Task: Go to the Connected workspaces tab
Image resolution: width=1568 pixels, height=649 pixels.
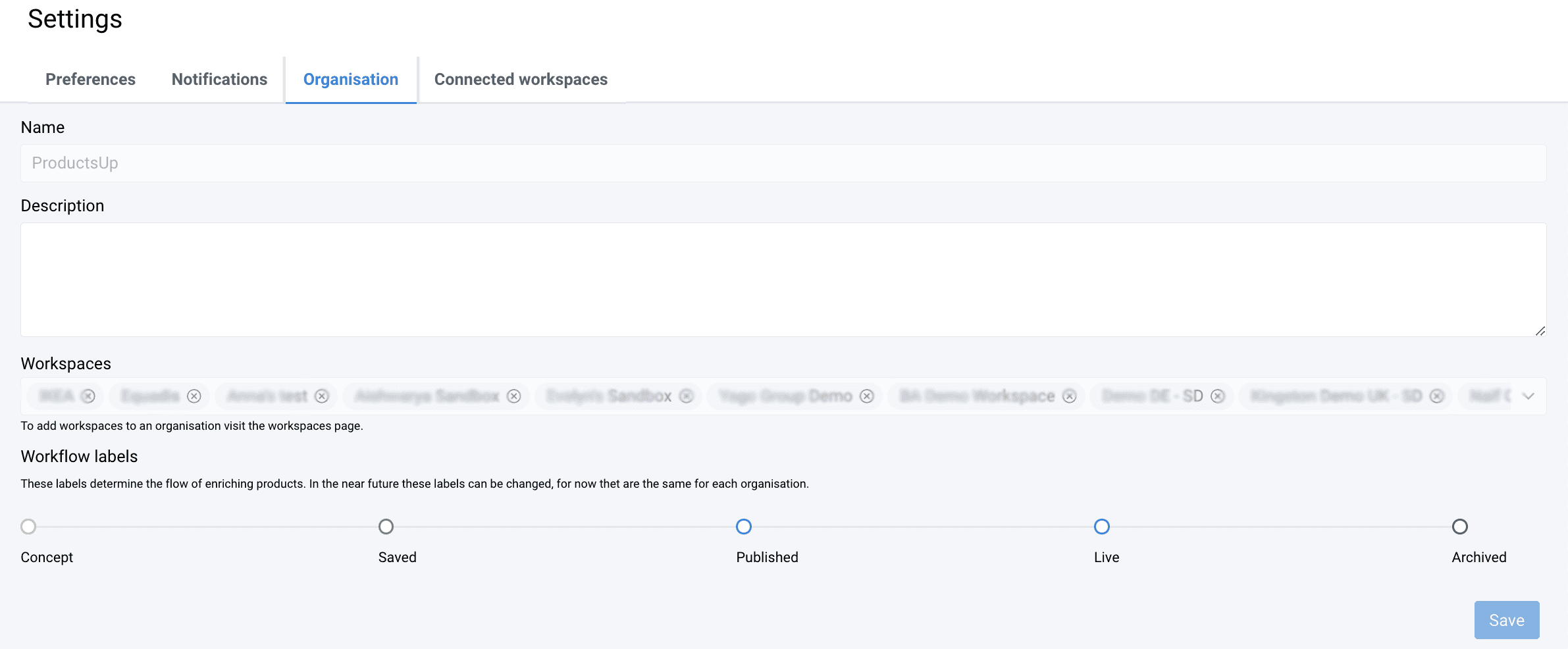Action: click(521, 80)
